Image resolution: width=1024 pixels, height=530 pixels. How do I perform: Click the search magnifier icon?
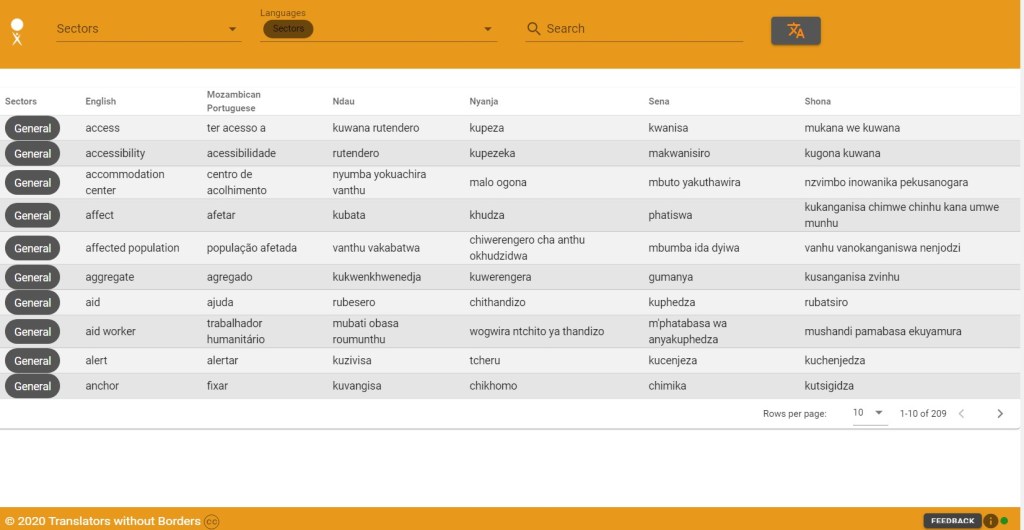(534, 29)
